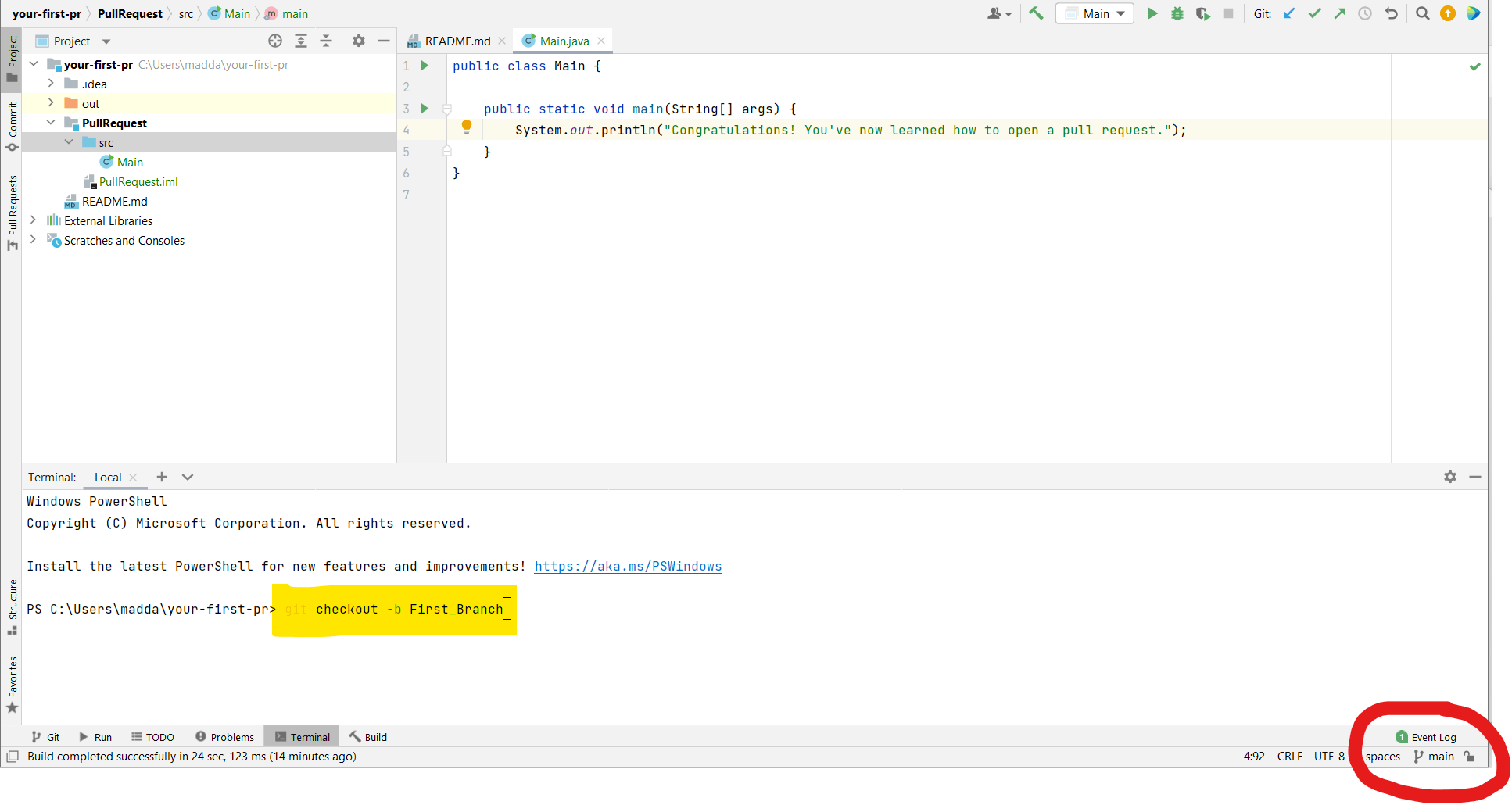
Task: Open the TODO tool window
Action: click(152, 737)
